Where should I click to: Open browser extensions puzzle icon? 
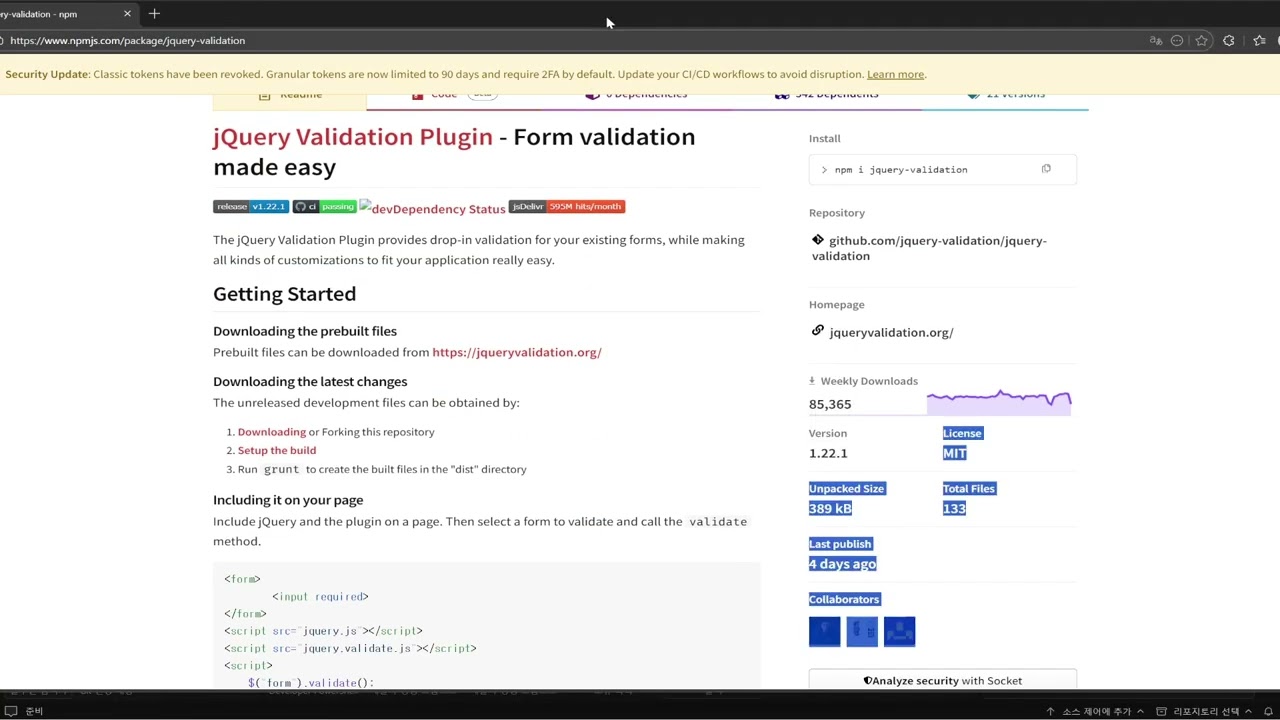click(1228, 41)
